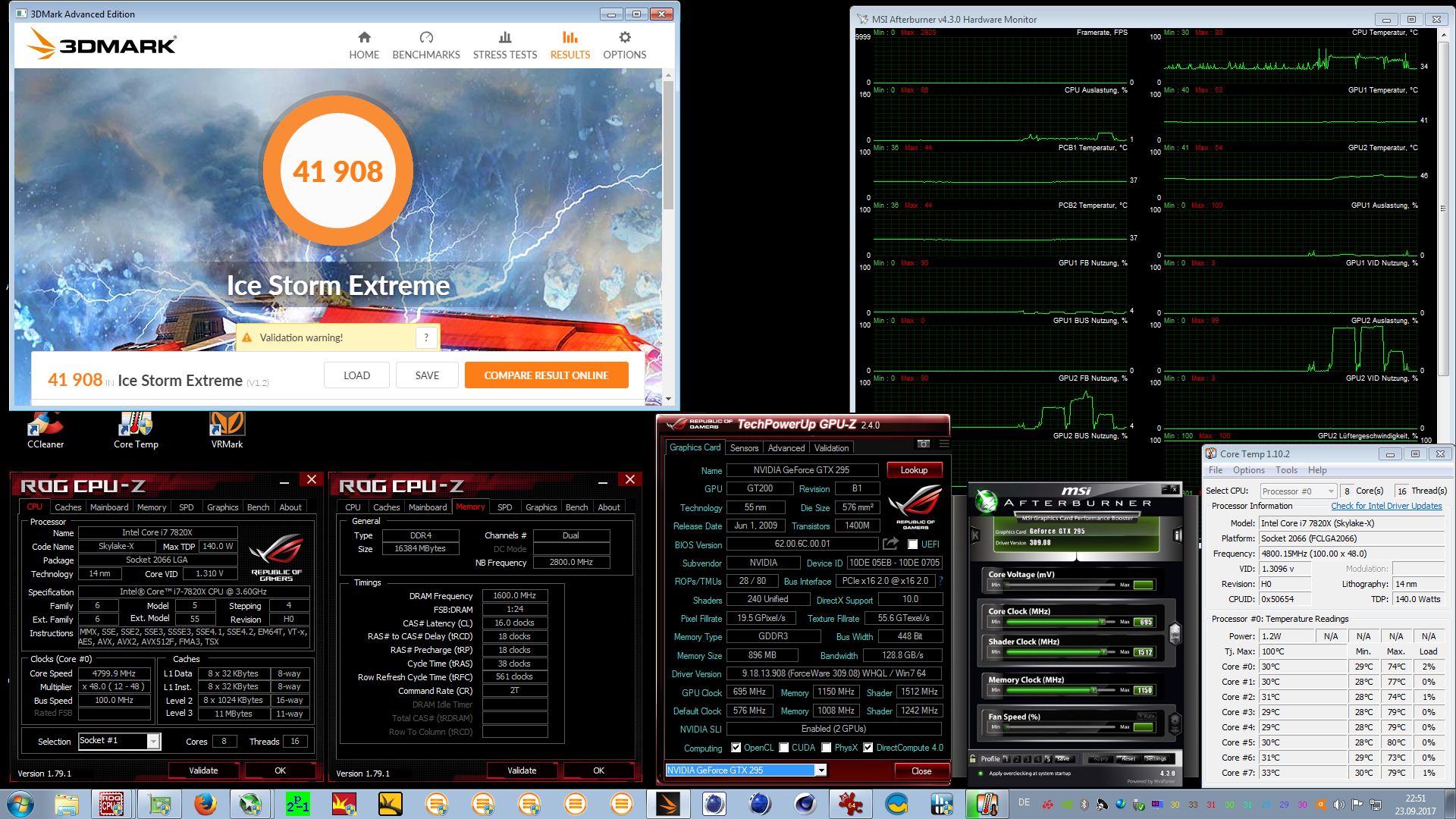Open the Core Temp File menu

1216,470
